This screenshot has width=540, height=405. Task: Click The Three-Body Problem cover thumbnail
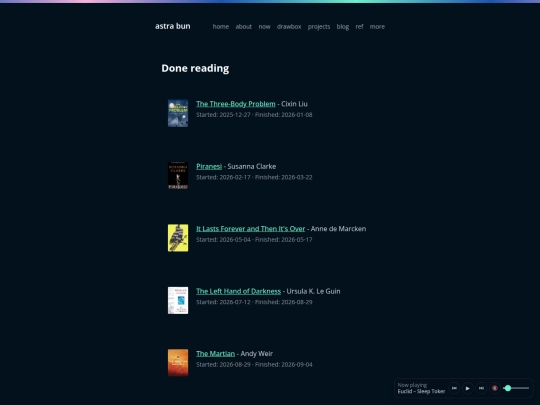(x=178, y=113)
